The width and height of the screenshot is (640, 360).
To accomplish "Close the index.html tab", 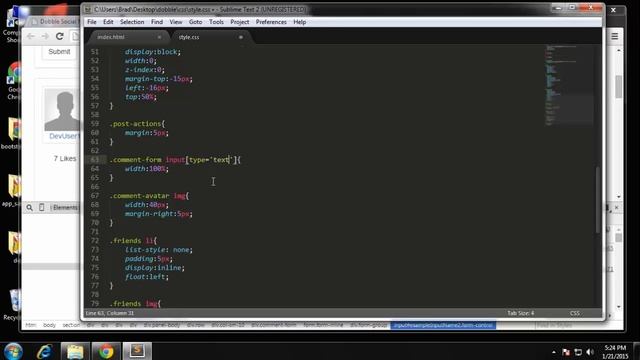I will click(159, 37).
